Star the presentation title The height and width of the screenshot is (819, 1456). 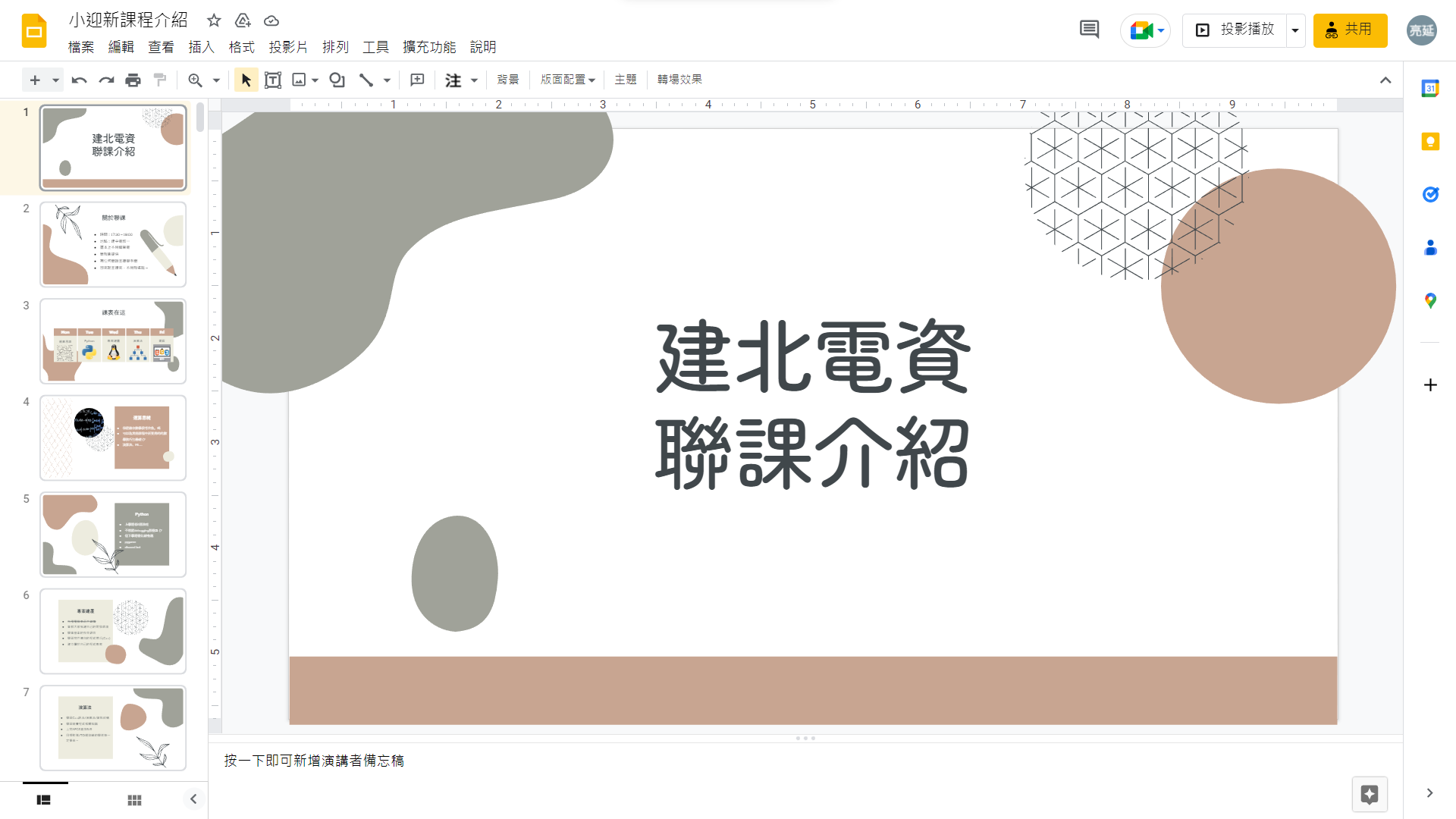point(214,20)
